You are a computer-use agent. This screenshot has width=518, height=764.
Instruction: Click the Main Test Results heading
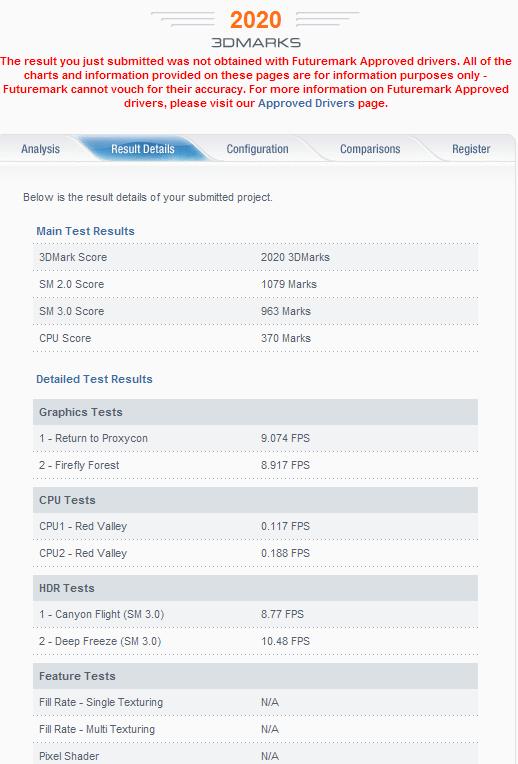pos(85,231)
